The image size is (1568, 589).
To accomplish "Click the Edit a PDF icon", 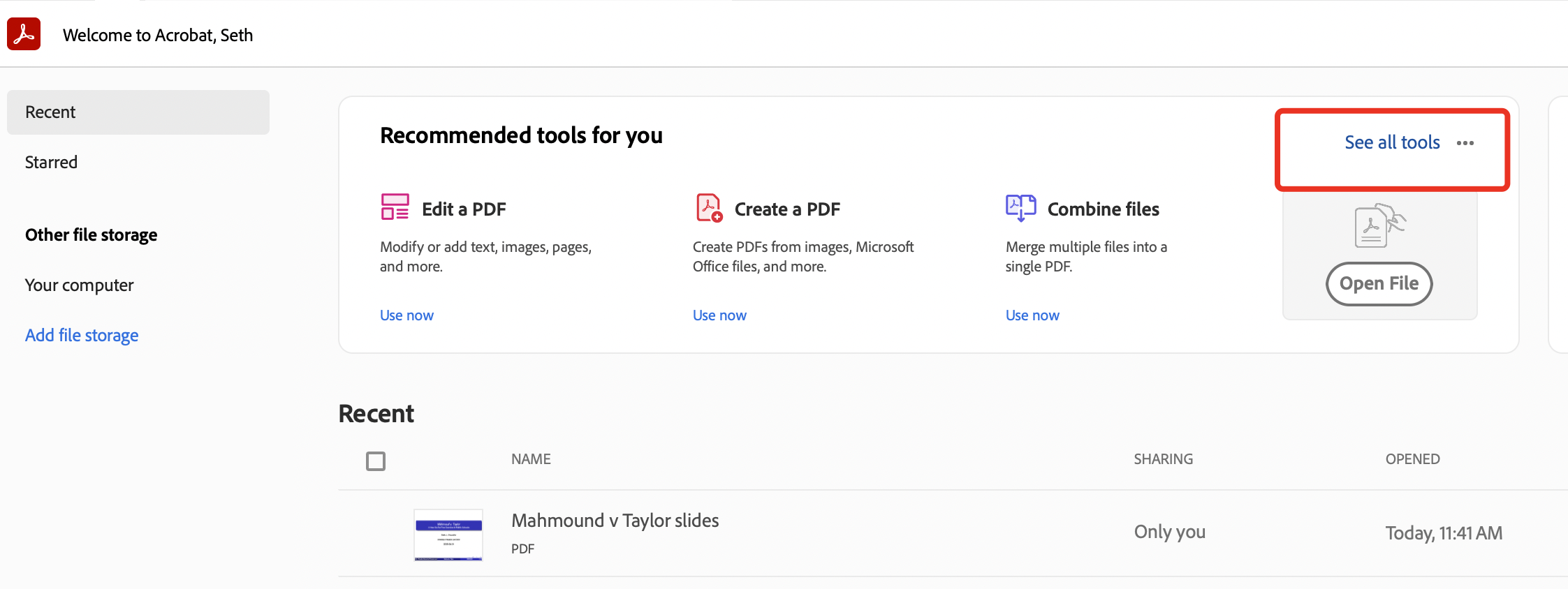I will [x=395, y=207].
